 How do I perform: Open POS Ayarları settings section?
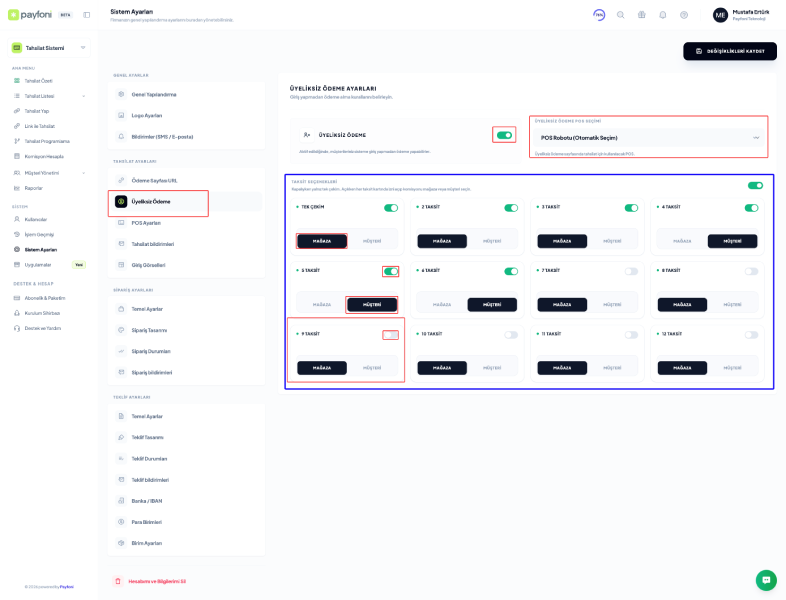tap(146, 223)
